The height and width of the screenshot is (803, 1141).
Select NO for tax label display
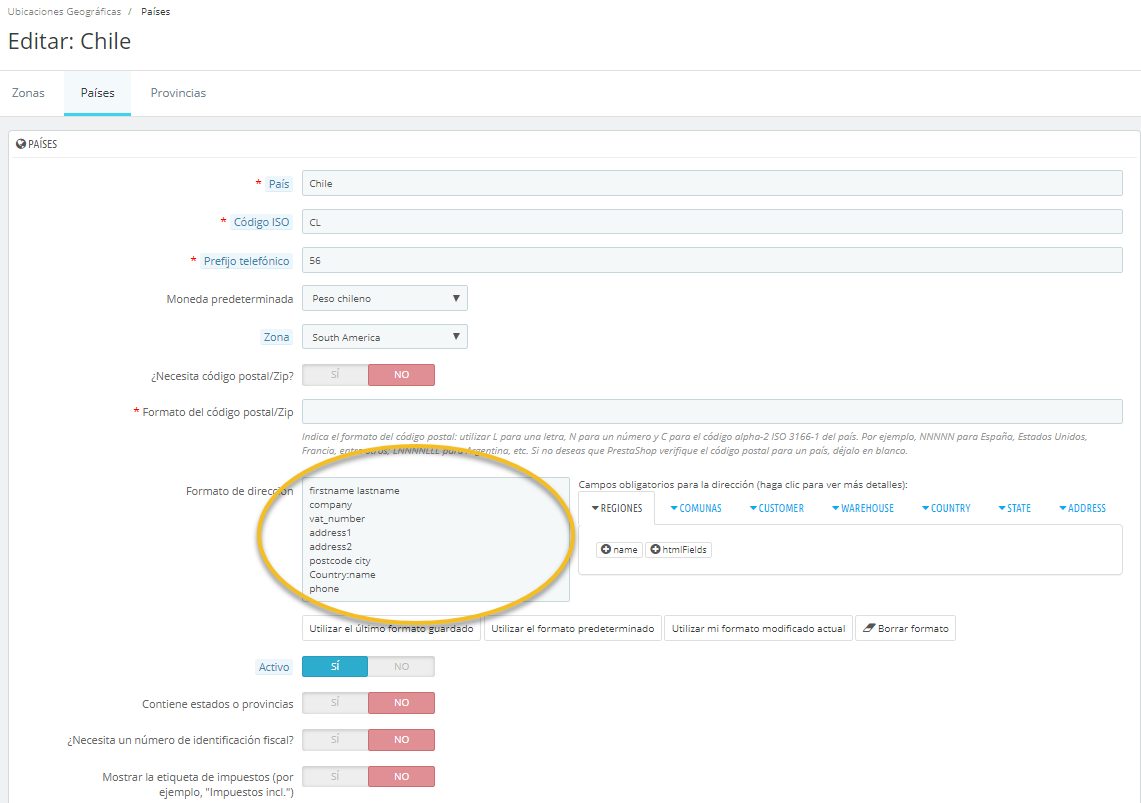tap(401, 776)
